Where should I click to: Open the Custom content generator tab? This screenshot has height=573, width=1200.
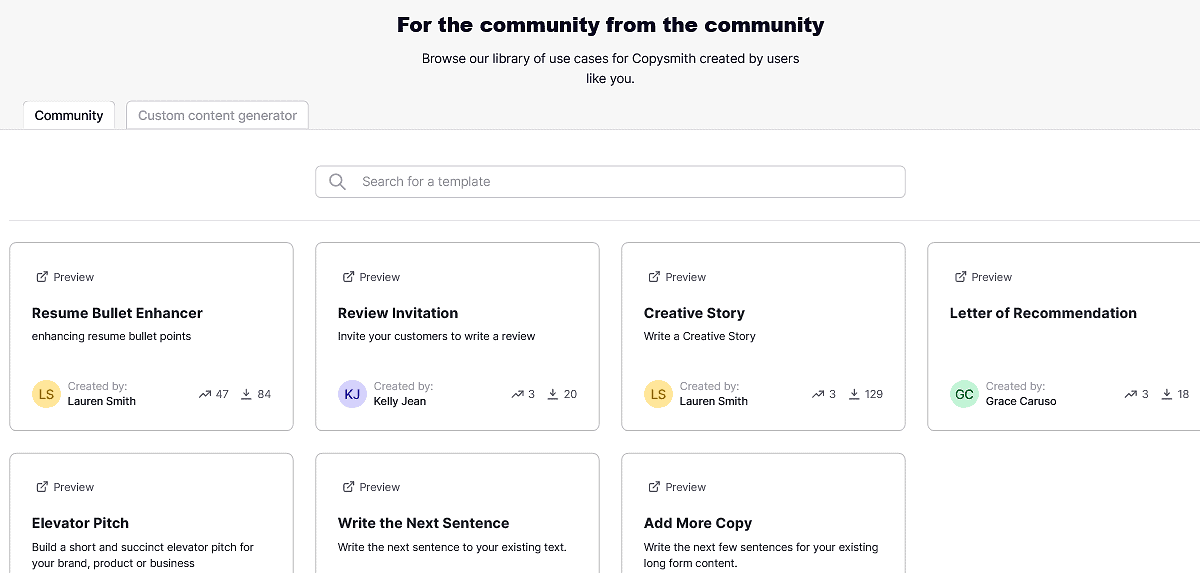click(217, 116)
